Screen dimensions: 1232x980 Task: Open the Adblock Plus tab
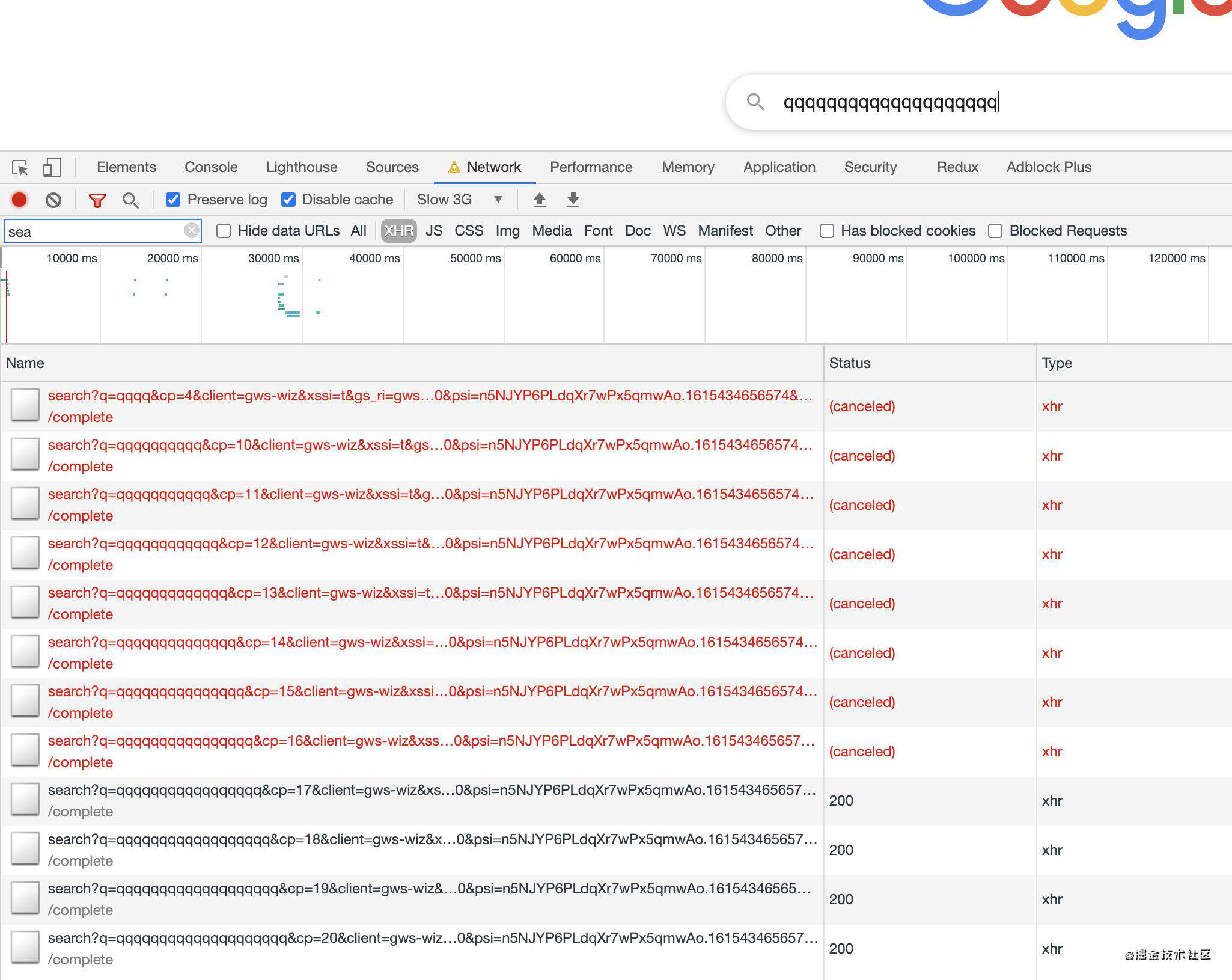coord(1049,167)
